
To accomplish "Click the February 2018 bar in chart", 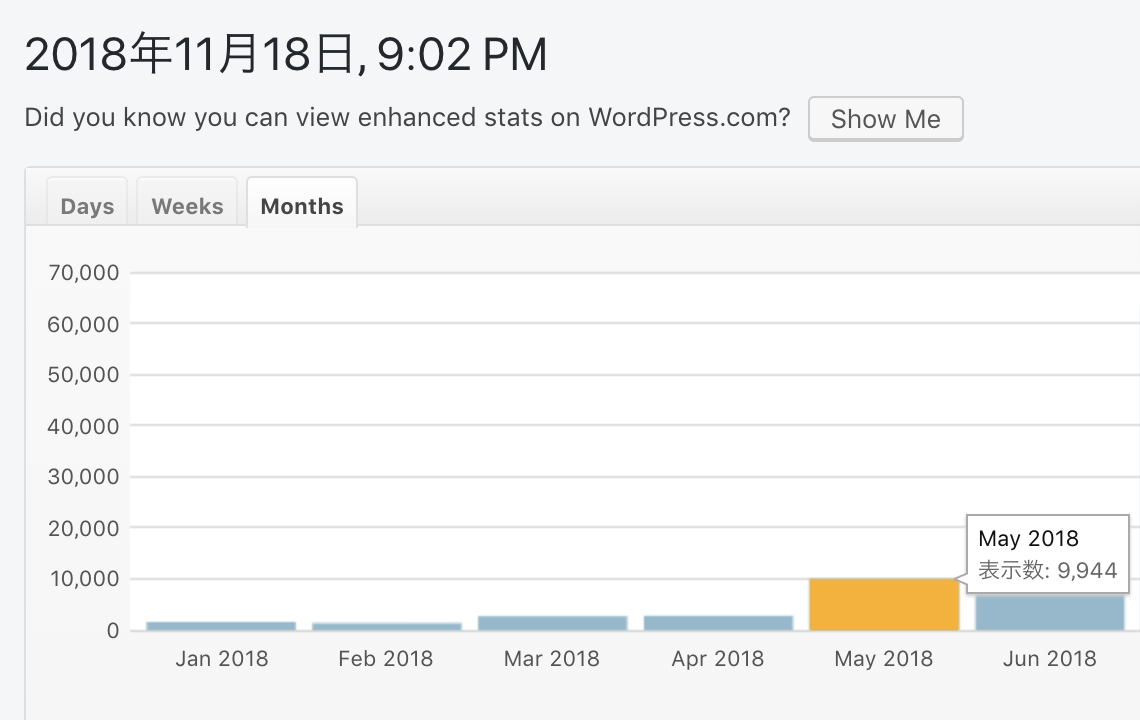I will [x=386, y=627].
